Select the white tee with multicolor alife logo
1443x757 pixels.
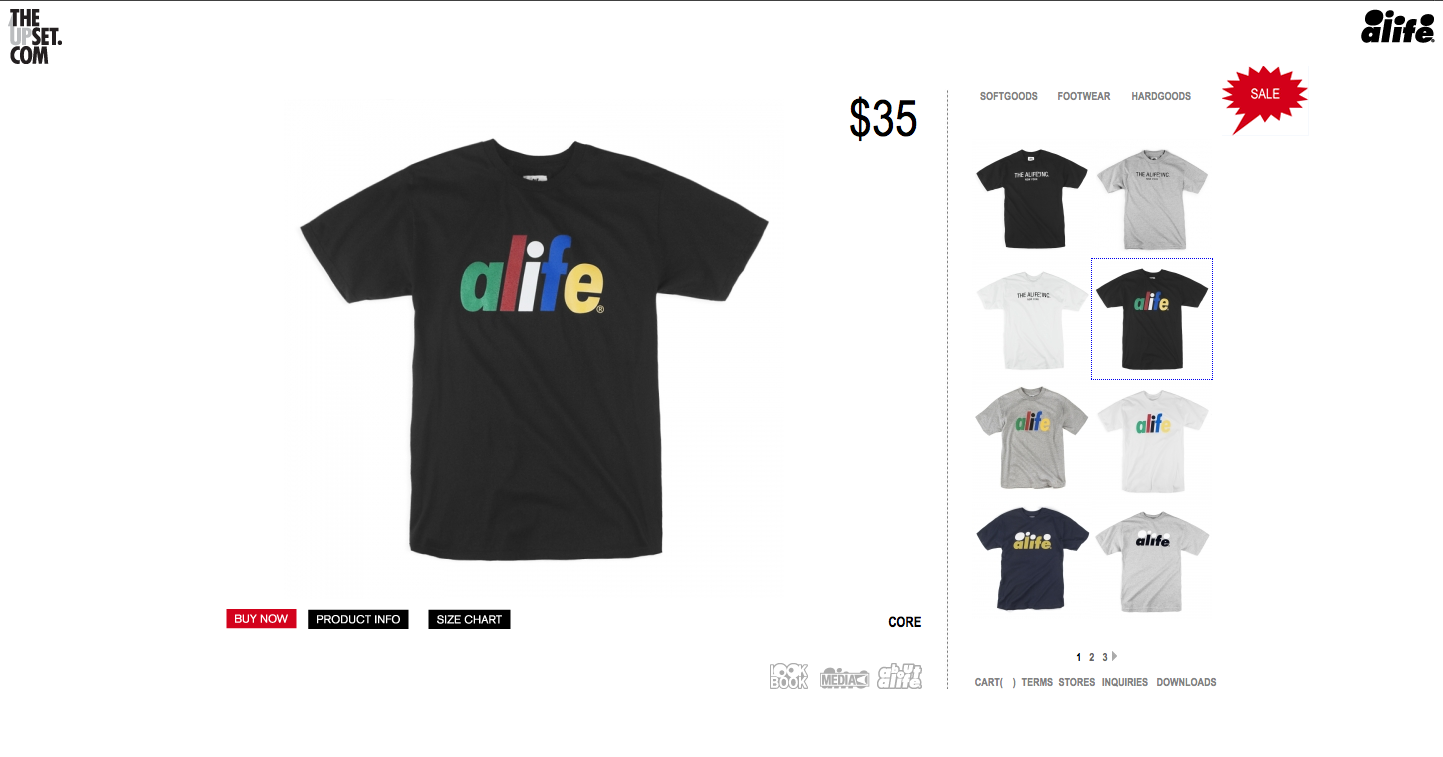pyautogui.click(x=1152, y=440)
